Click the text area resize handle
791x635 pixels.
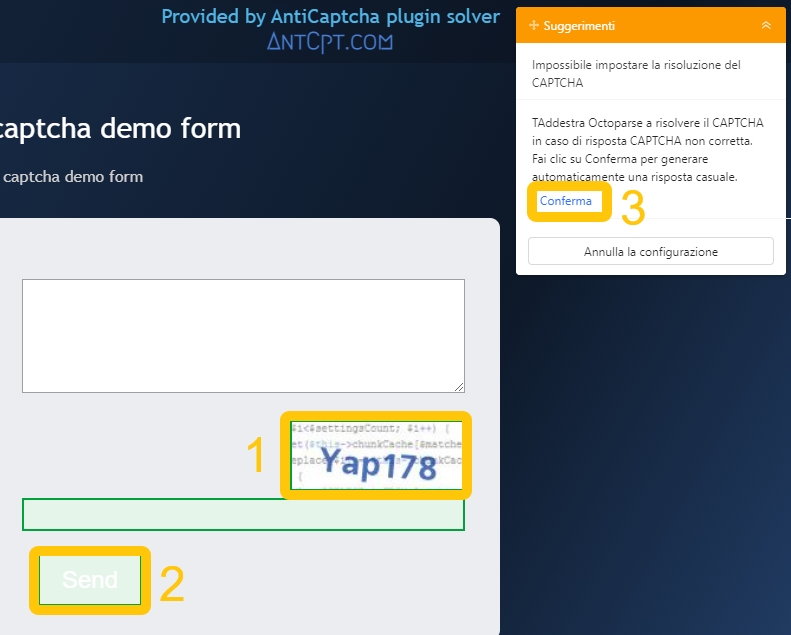pyautogui.click(x=459, y=387)
